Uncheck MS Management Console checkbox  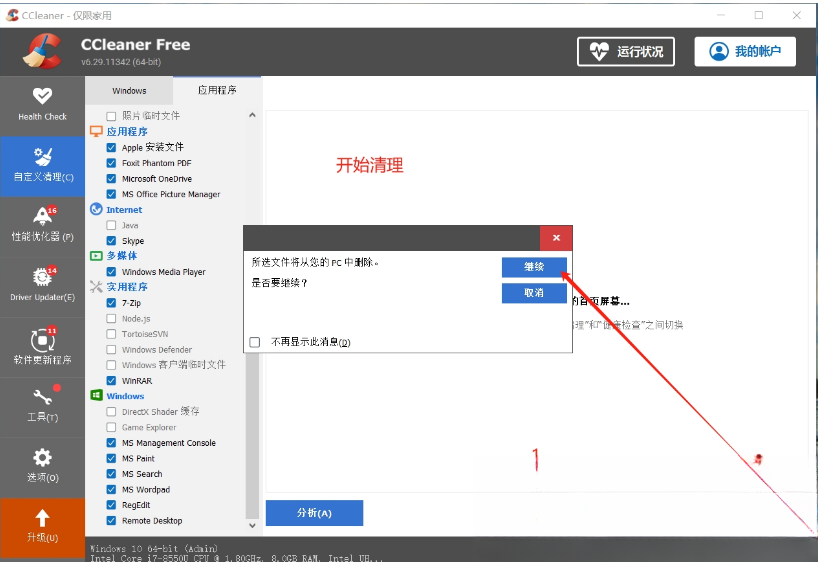(111, 443)
